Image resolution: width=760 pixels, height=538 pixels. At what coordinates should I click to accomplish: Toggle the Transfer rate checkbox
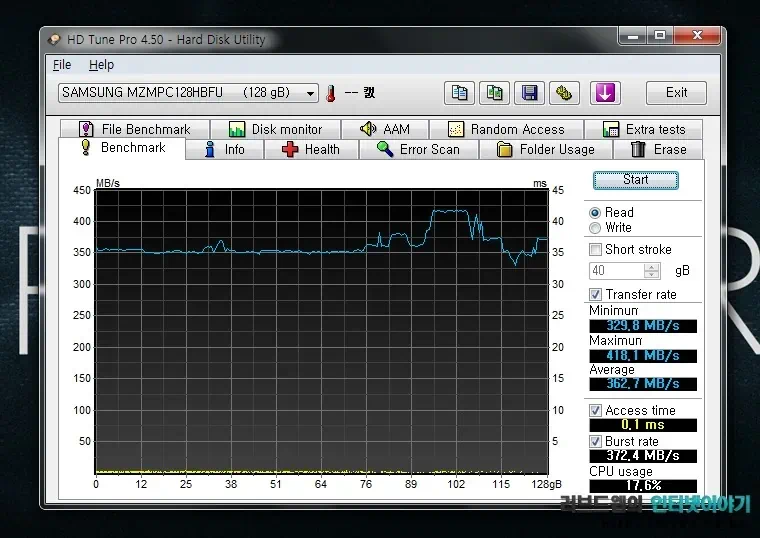[x=595, y=294]
